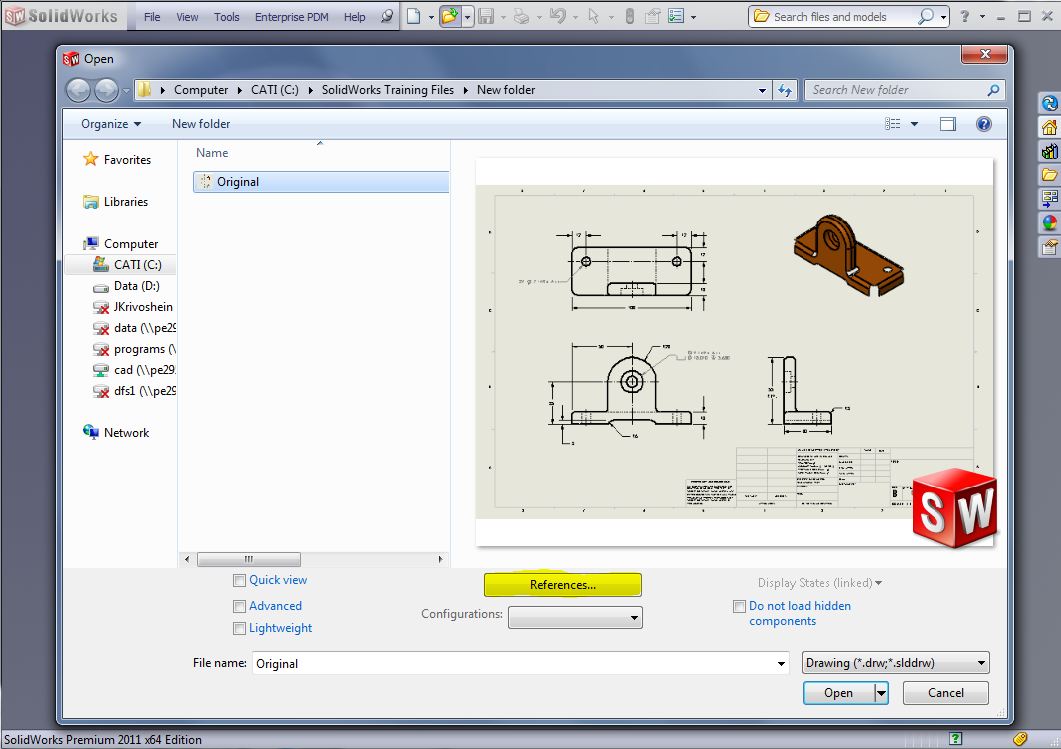Enable the Quick view checkbox
Screen dimensions: 1061x749
click(239, 581)
